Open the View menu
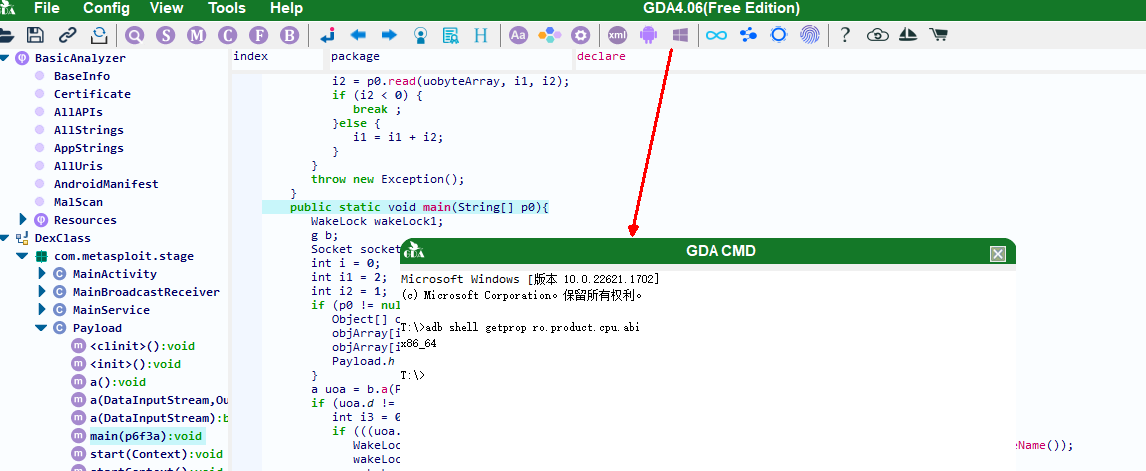This screenshot has height=471, width=1146. point(167,9)
